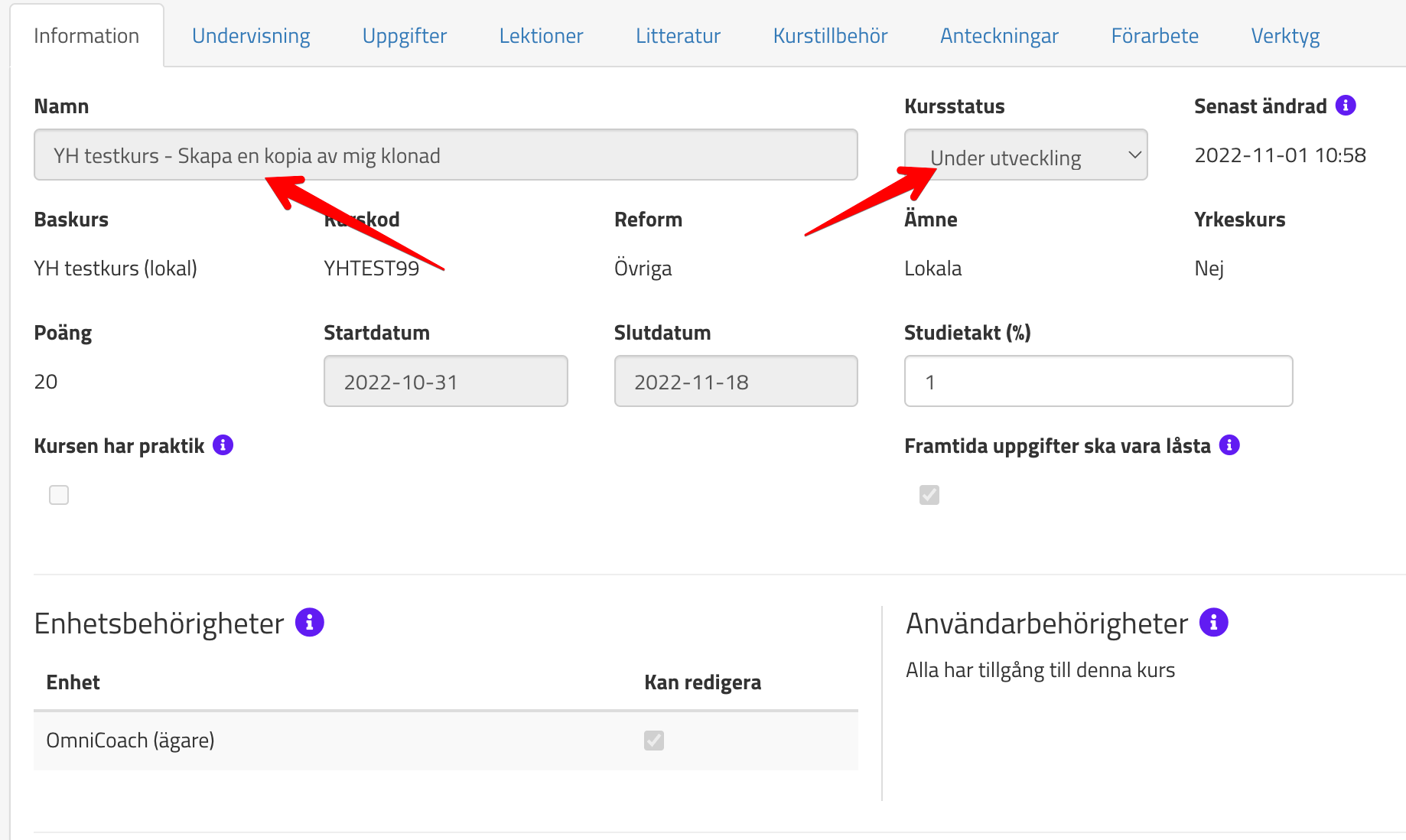Toggle Framtida uppgifter ska vara låsta checkbox
1406x840 pixels.
tap(929, 495)
